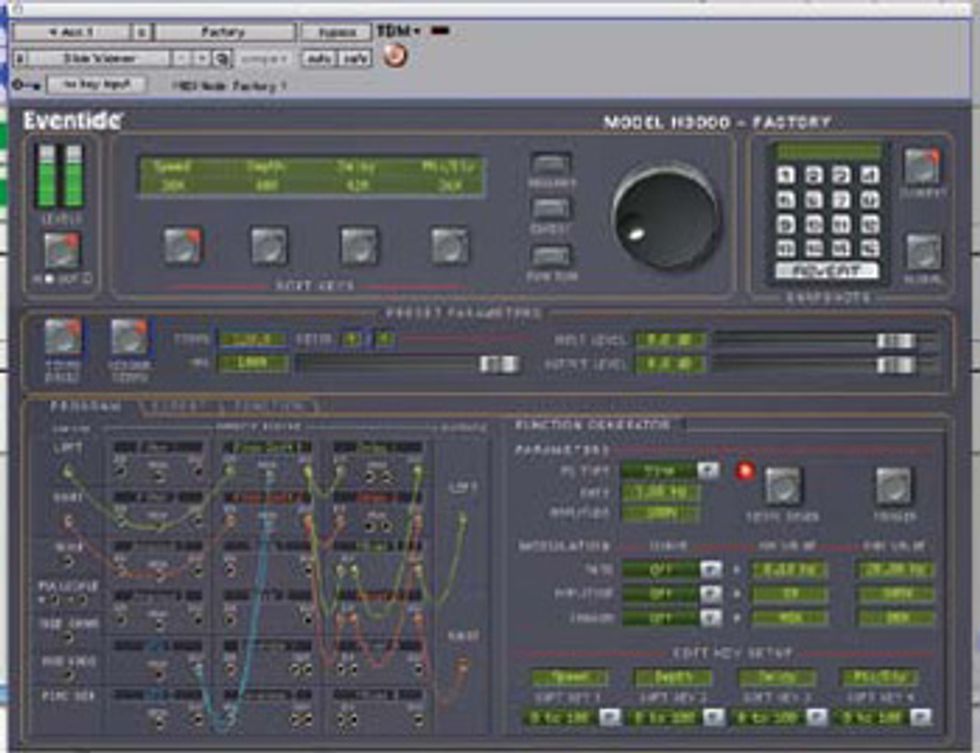Toggle the Current snapshot button
Viewport: 980px width, 753px height.
point(922,166)
